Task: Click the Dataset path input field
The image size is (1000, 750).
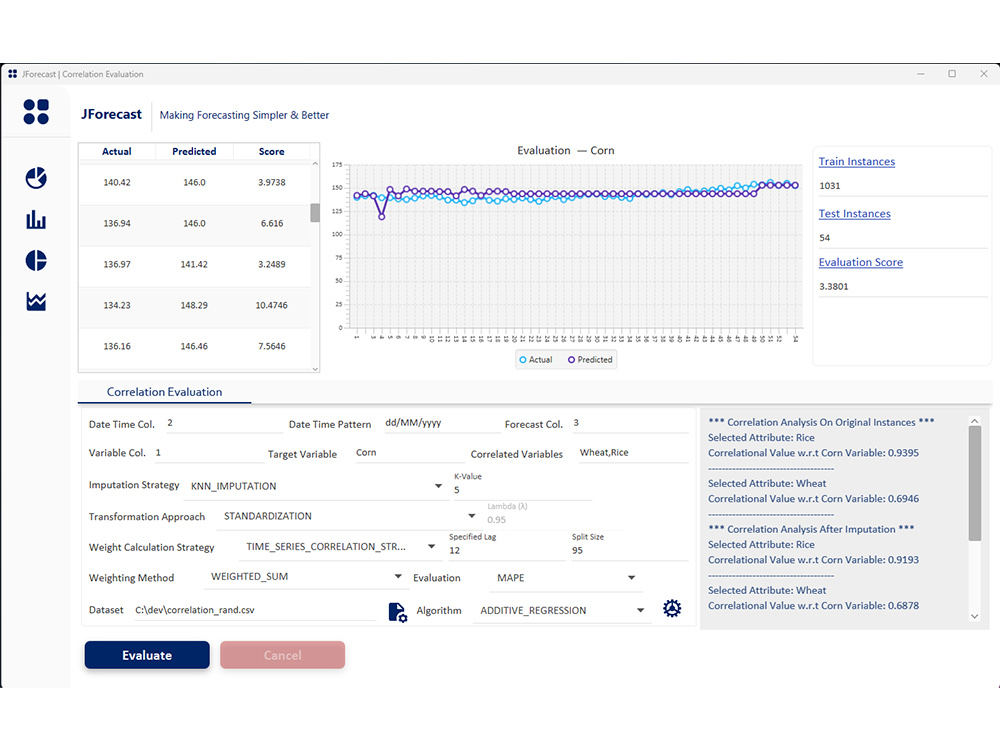Action: [x=255, y=610]
